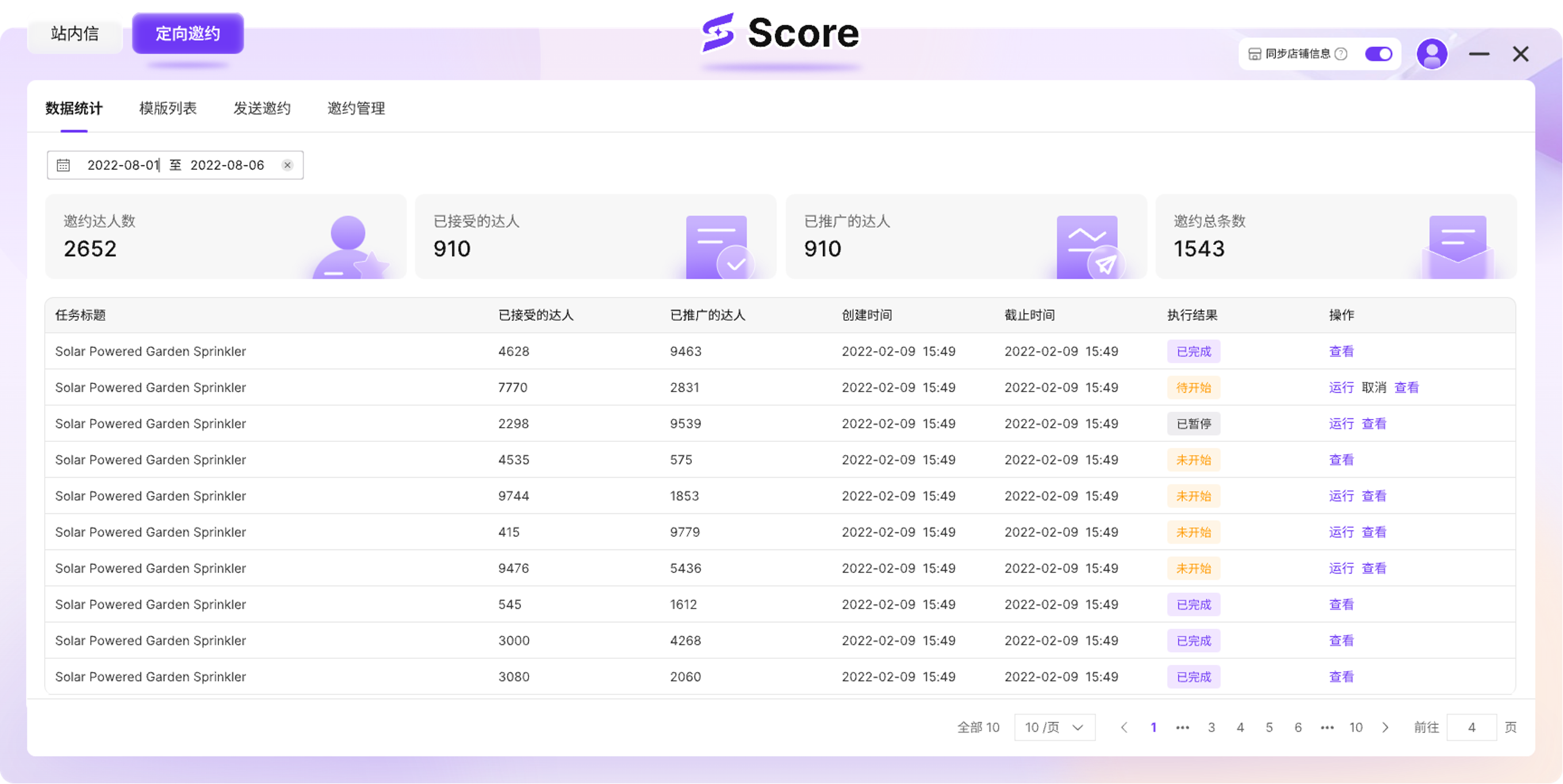Switch to the 模版列表 tab

(167, 109)
